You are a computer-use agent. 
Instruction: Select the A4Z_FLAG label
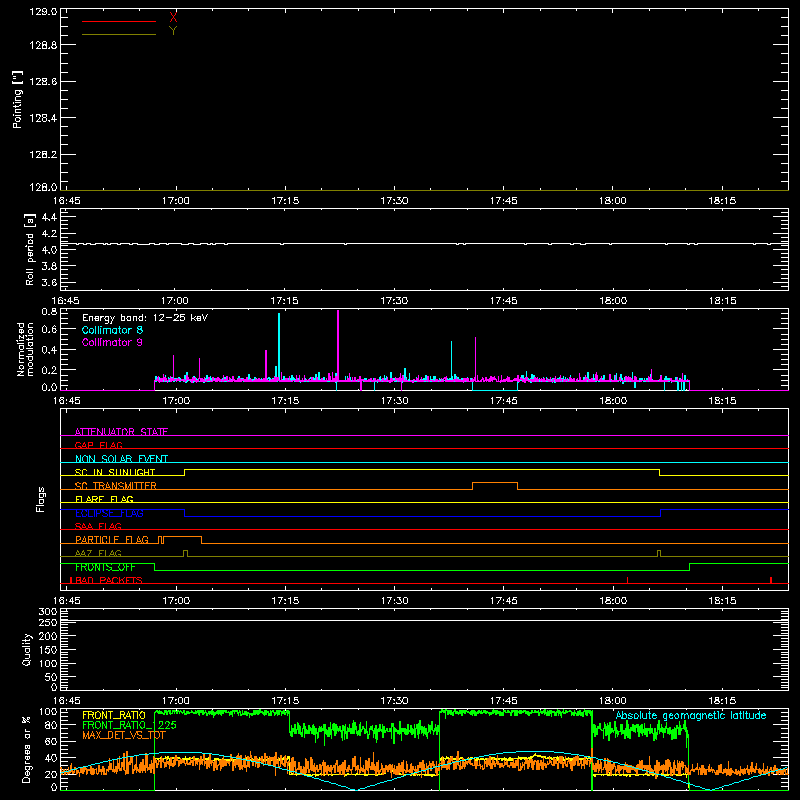(98, 553)
